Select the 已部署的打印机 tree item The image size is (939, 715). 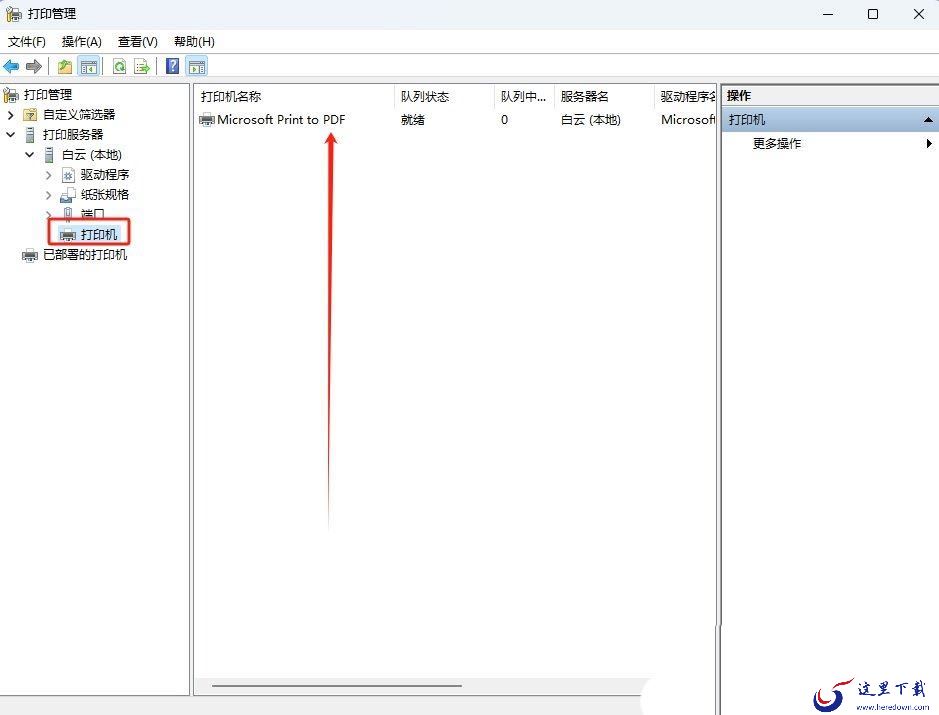click(85, 255)
